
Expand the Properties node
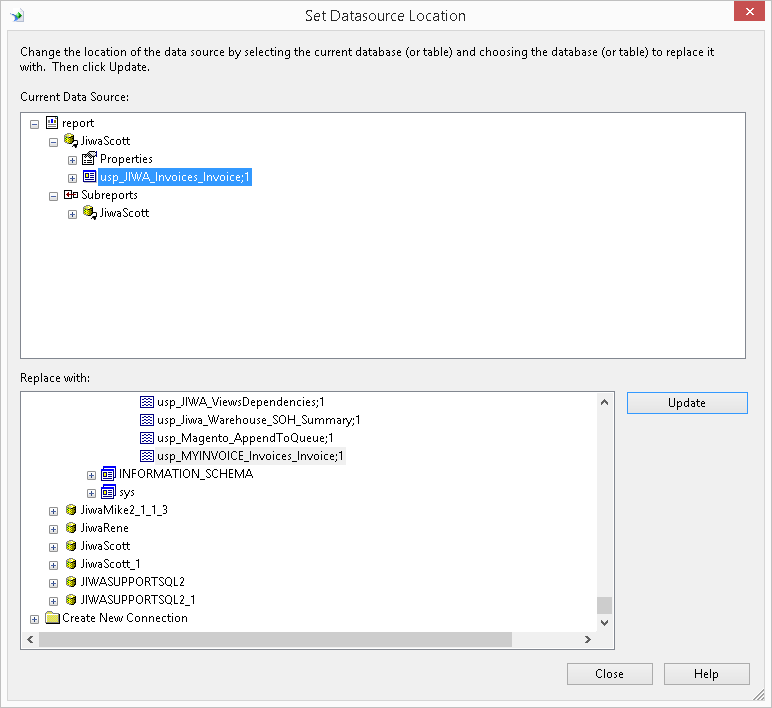click(72, 160)
